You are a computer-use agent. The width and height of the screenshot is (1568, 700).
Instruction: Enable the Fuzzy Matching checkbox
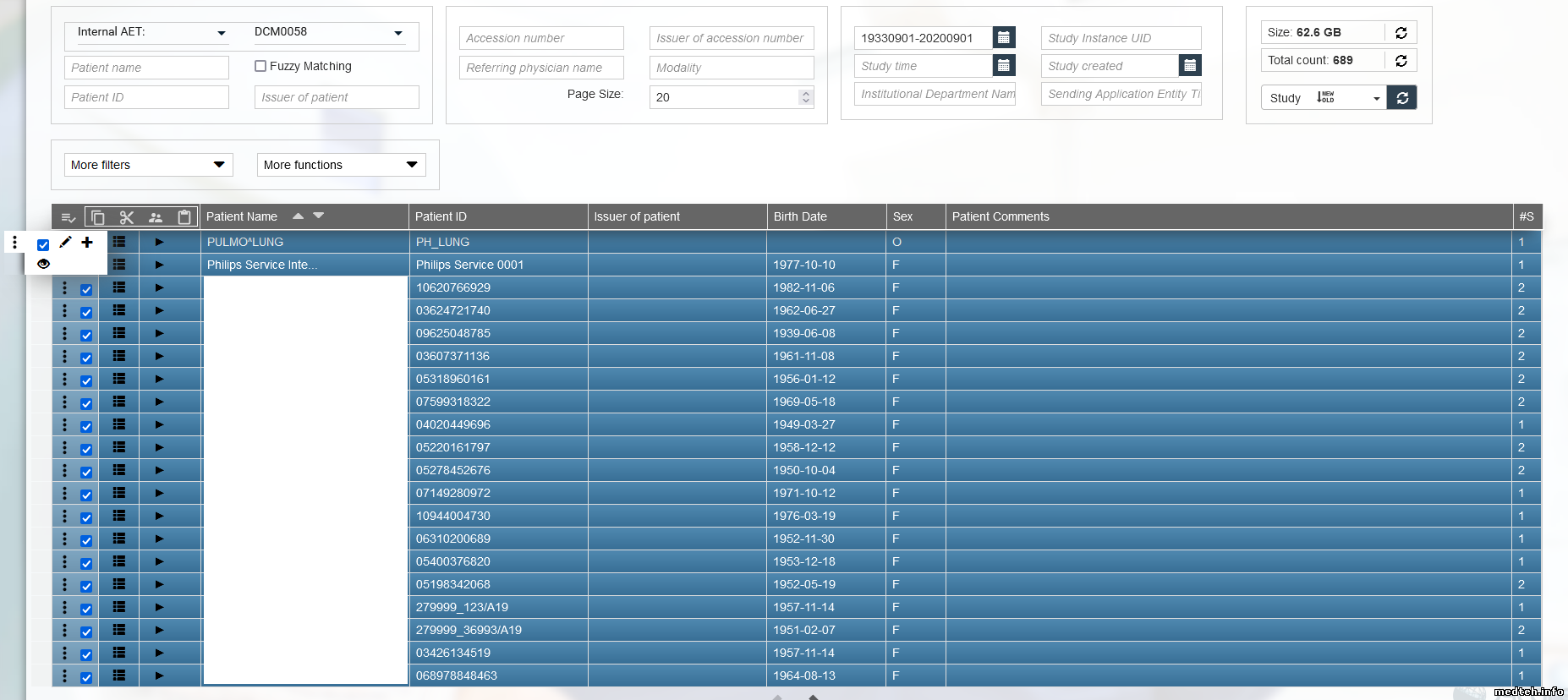(260, 66)
